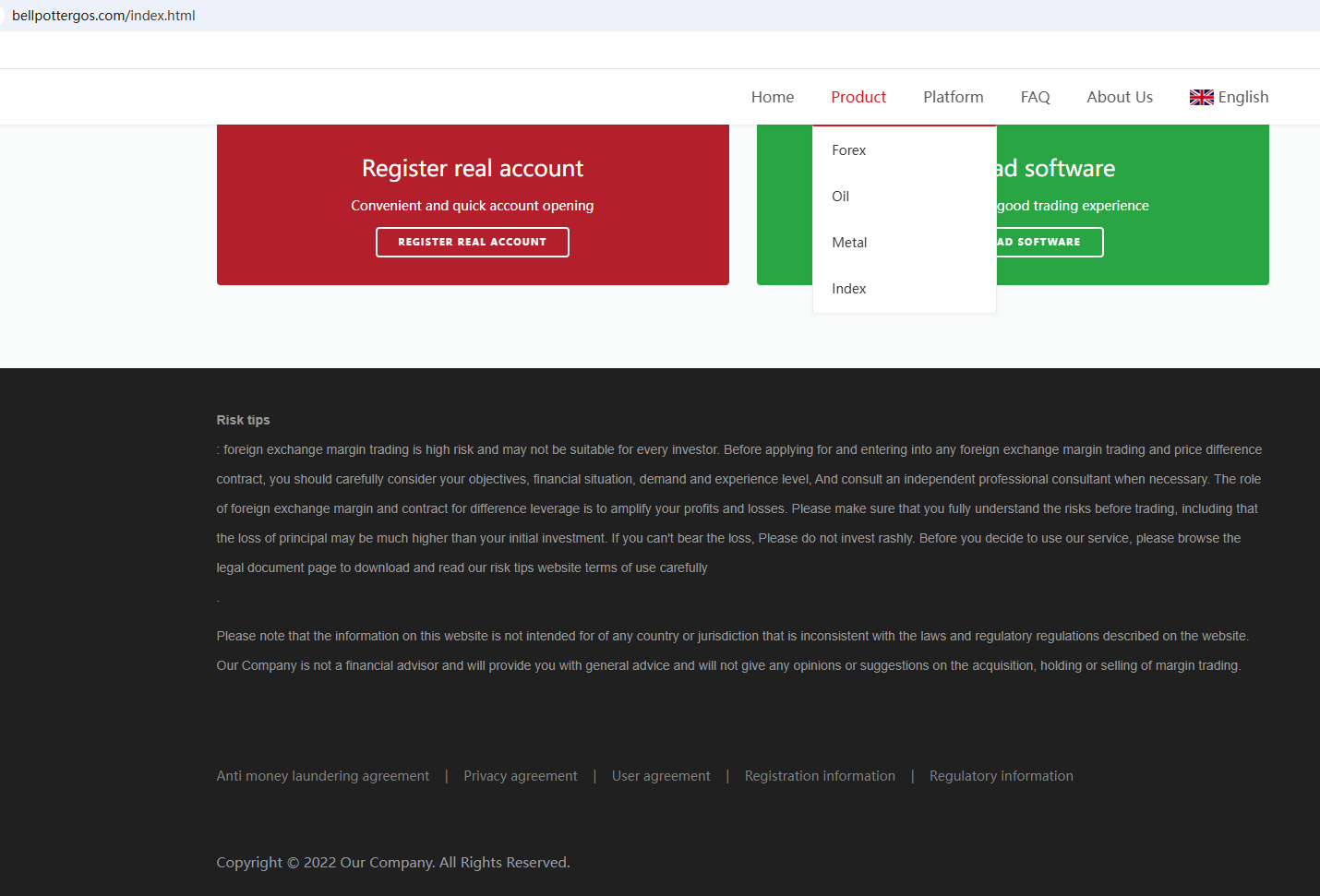
Task: Pick Index from the Product menu
Action: [848, 289]
